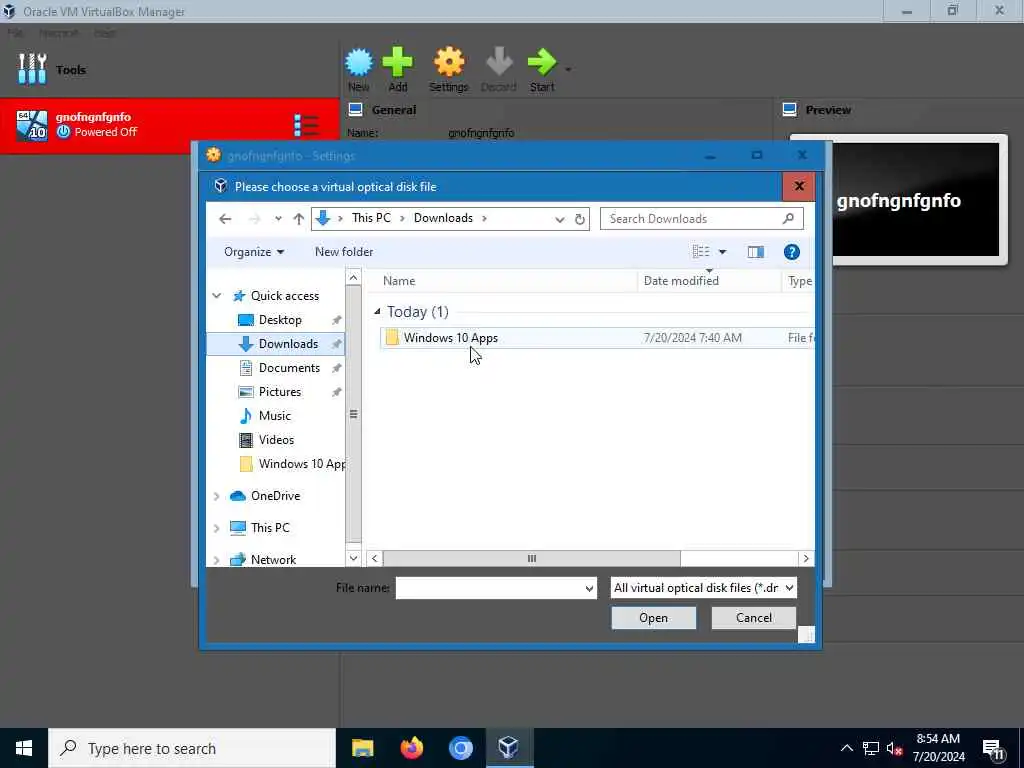This screenshot has width=1024, height=768.
Task: Click the Cancel button
Action: click(x=754, y=618)
